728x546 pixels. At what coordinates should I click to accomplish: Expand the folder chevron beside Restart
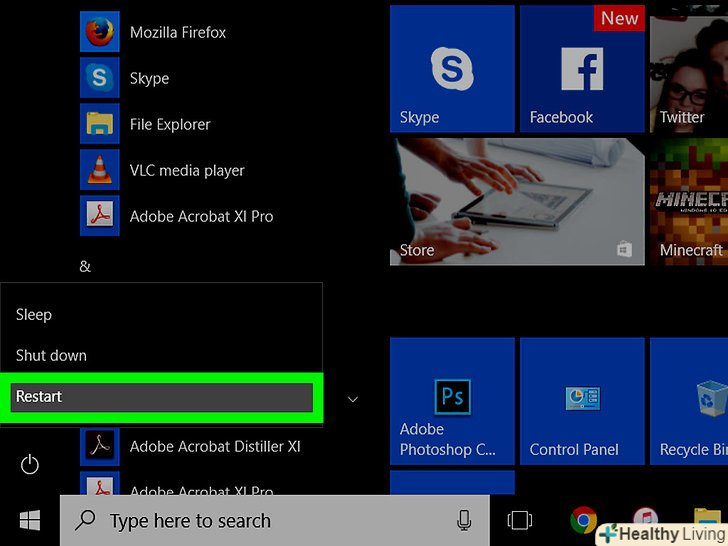(353, 399)
